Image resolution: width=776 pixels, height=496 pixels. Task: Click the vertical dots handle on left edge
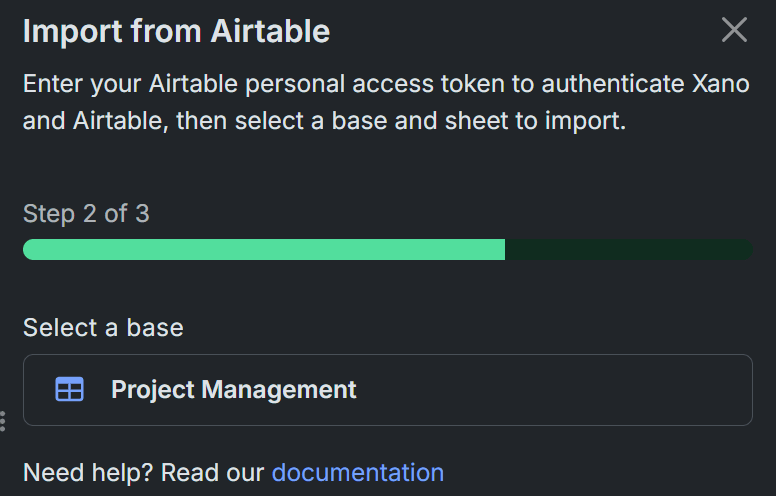pyautogui.click(x=3, y=421)
